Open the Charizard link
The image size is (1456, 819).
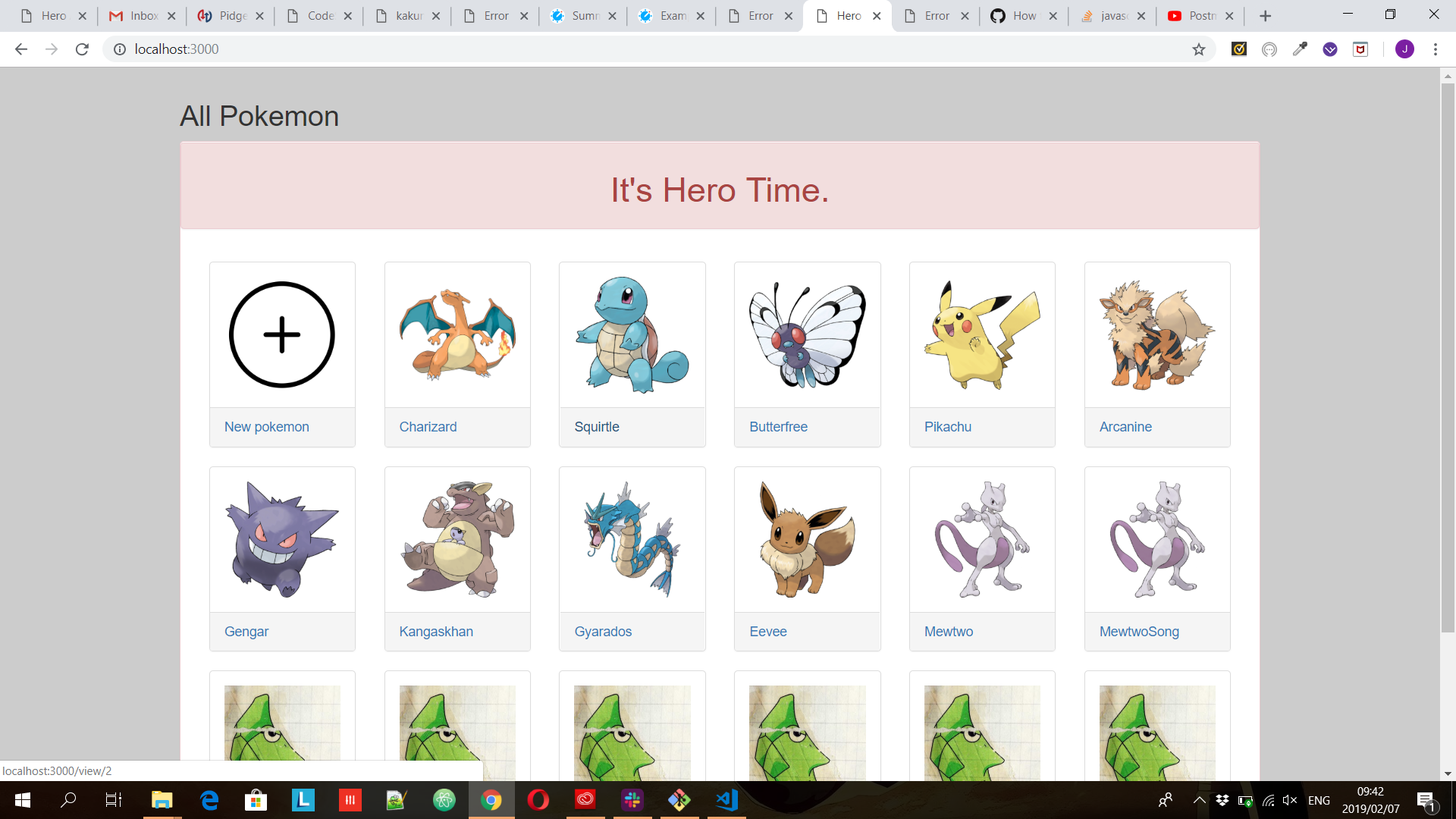[x=428, y=427]
